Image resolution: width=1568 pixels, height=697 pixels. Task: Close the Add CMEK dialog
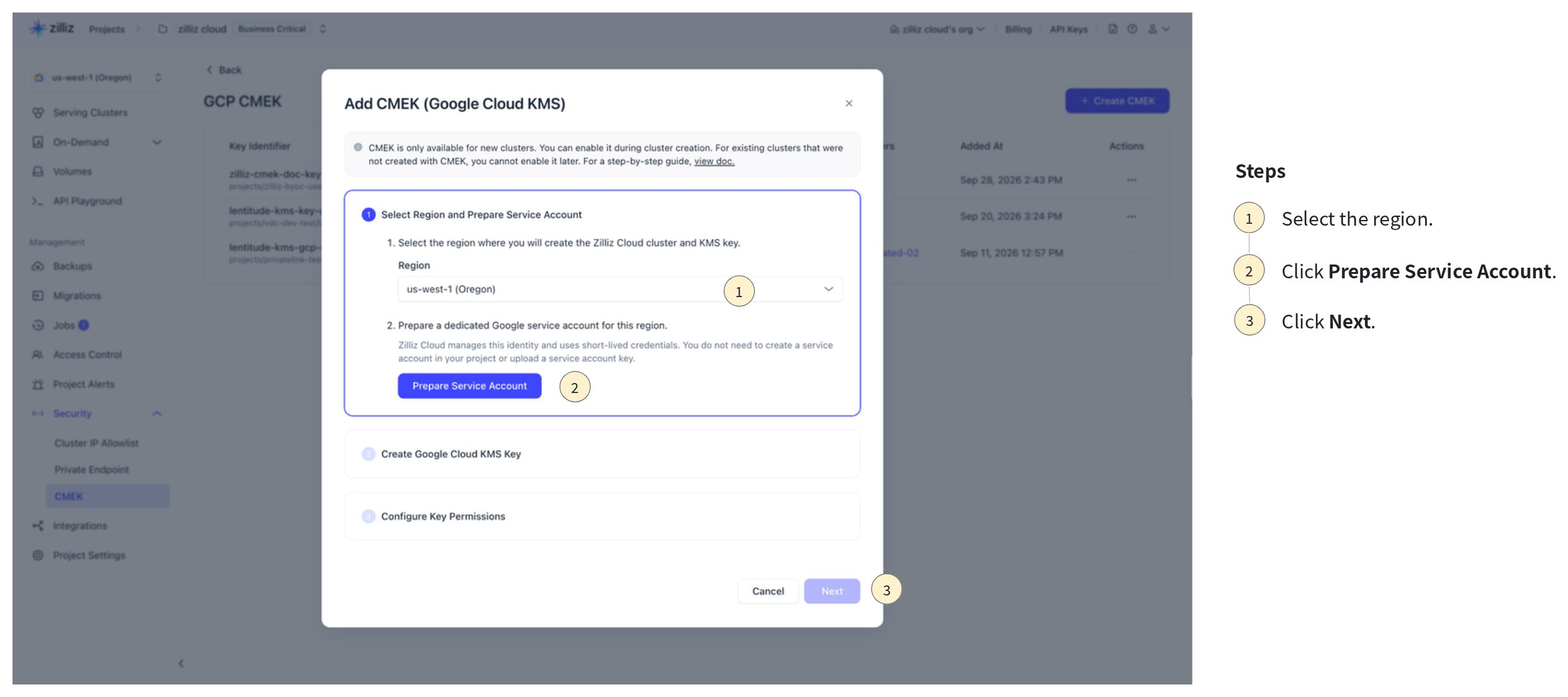click(849, 103)
